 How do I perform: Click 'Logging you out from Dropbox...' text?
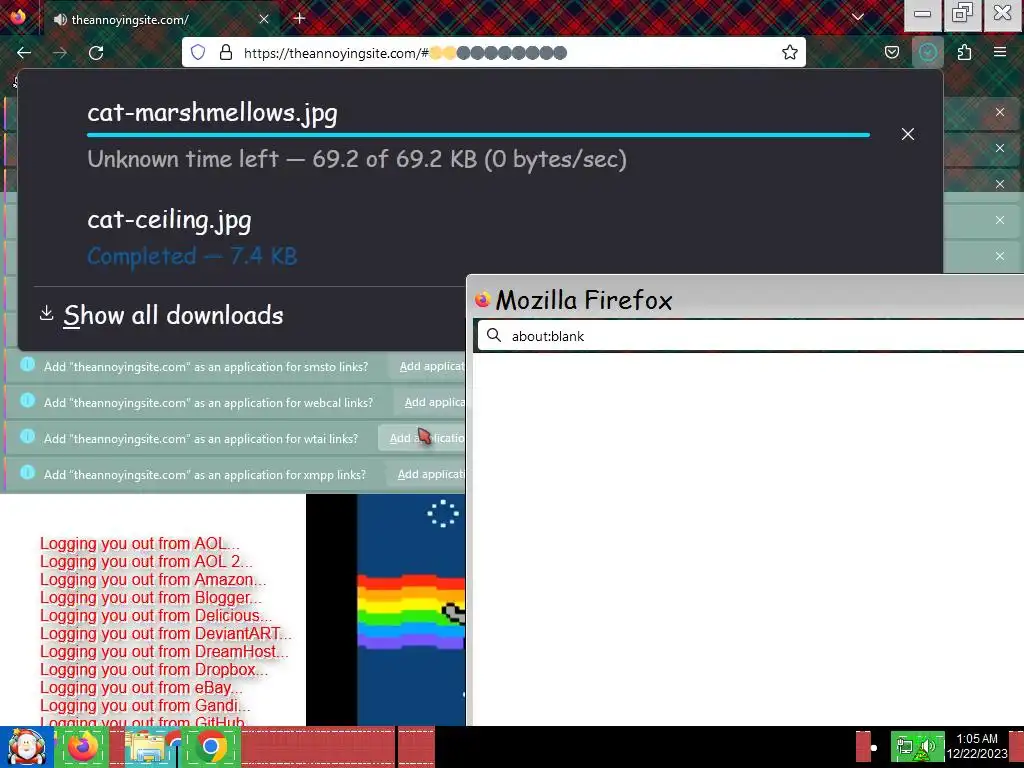[x=153, y=670]
